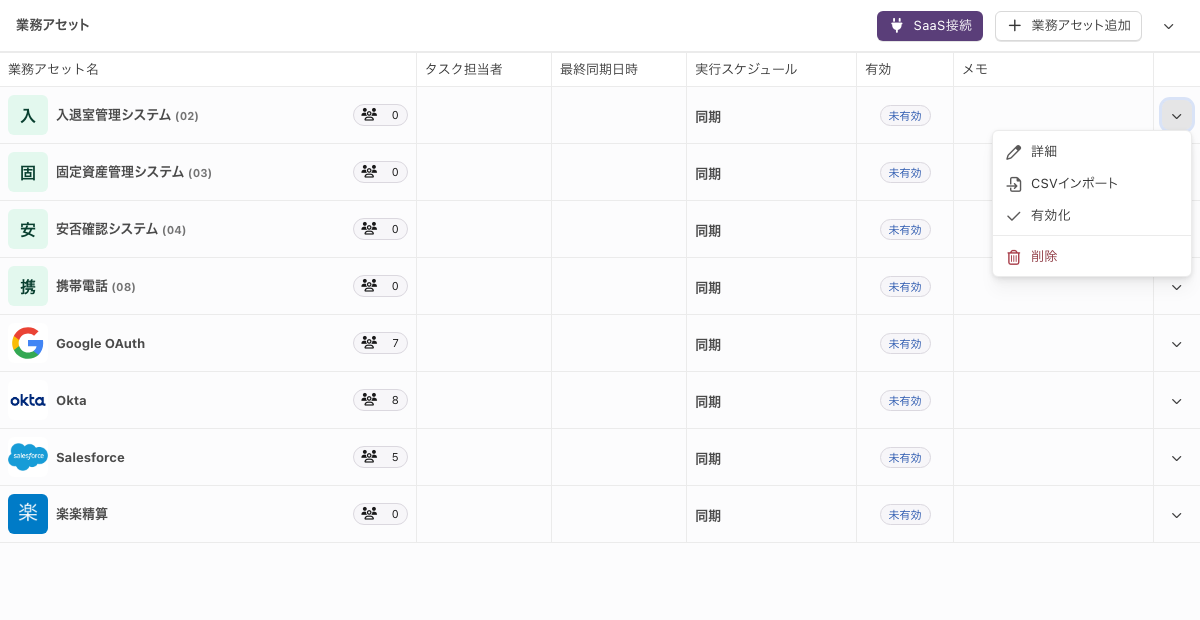Click the pencil icon beside 詳細
The height and width of the screenshot is (620, 1200).
(1014, 152)
